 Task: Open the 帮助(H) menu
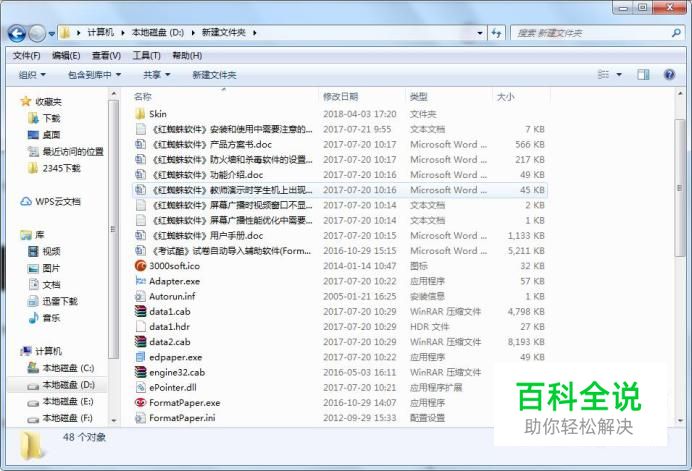click(x=187, y=56)
